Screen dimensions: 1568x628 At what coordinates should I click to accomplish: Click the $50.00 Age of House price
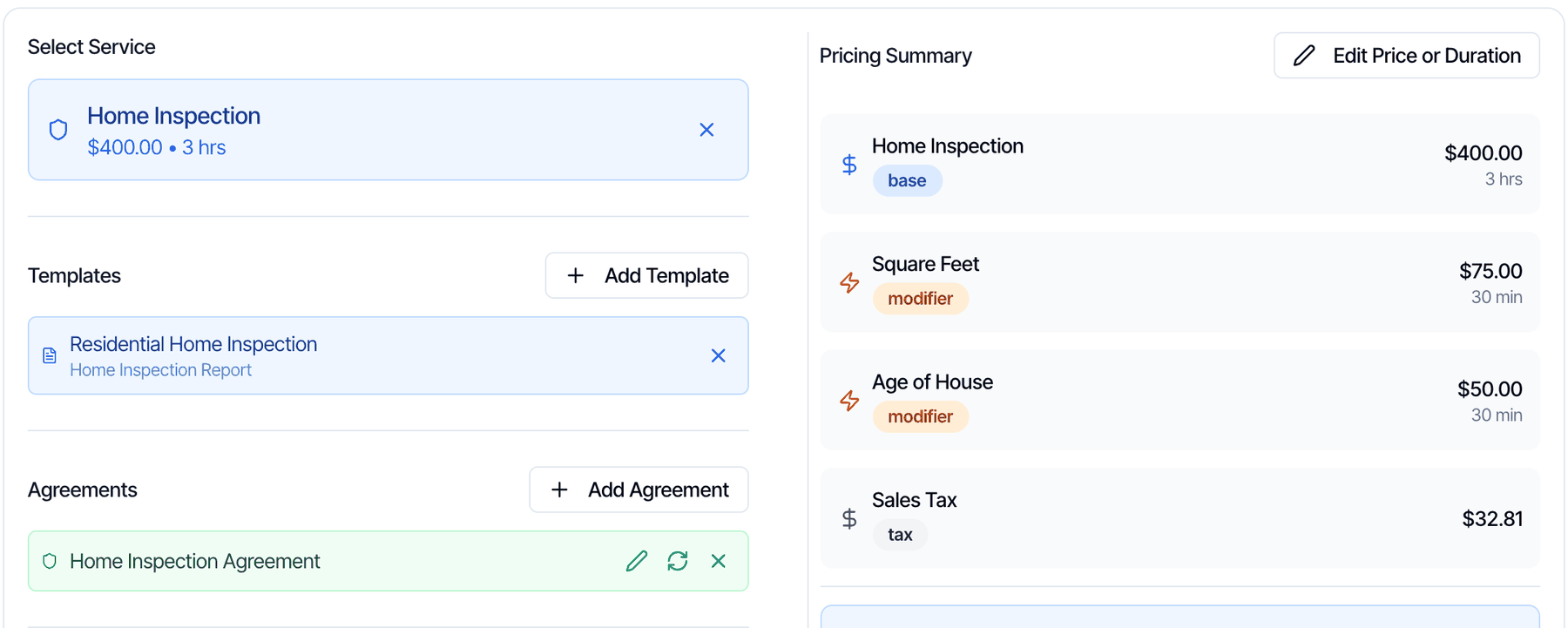[x=1490, y=389]
